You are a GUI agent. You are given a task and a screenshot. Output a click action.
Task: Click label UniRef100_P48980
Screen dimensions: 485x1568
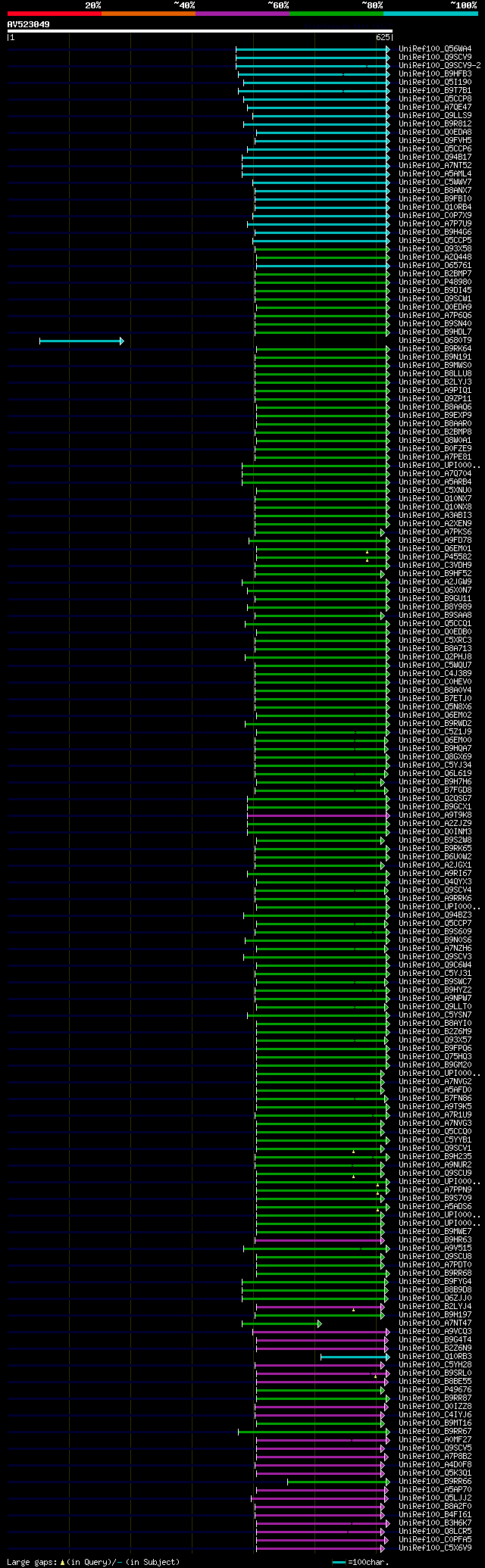click(435, 282)
